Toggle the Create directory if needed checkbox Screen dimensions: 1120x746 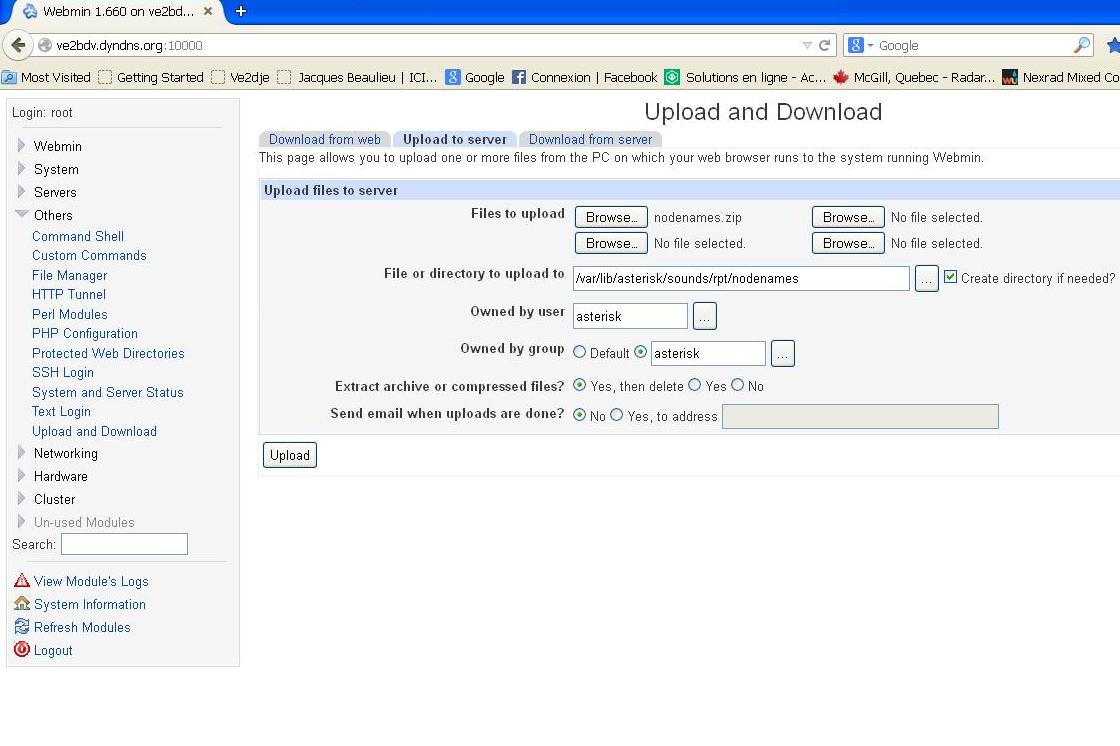[x=950, y=277]
